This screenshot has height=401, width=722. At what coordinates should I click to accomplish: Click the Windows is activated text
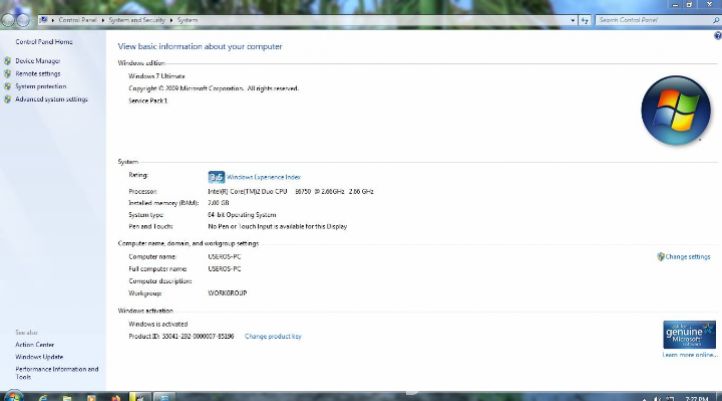pyautogui.click(x=158, y=324)
